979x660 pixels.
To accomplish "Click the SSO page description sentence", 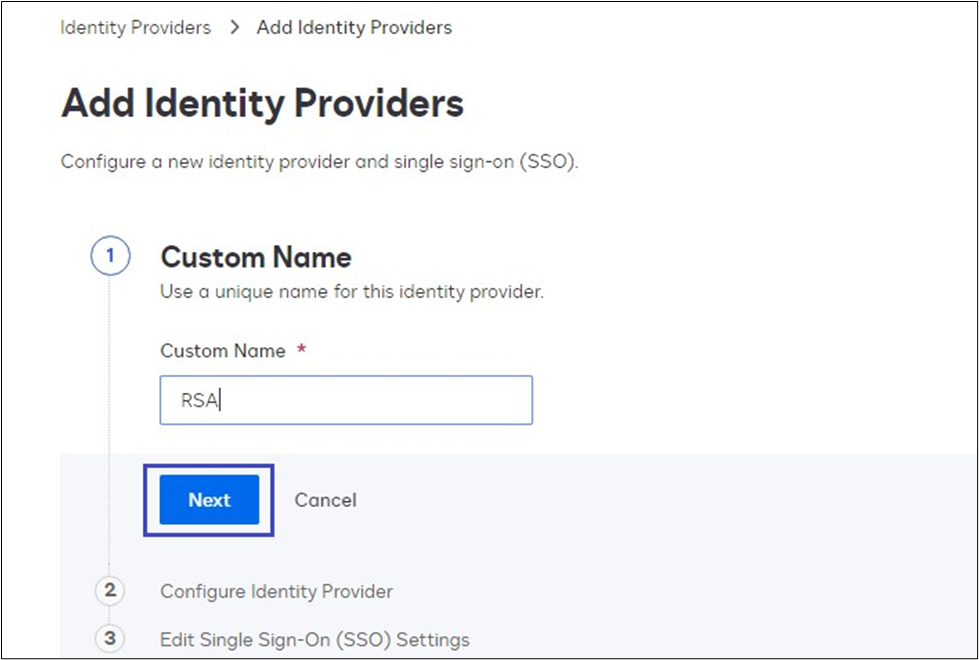I will tap(319, 161).
